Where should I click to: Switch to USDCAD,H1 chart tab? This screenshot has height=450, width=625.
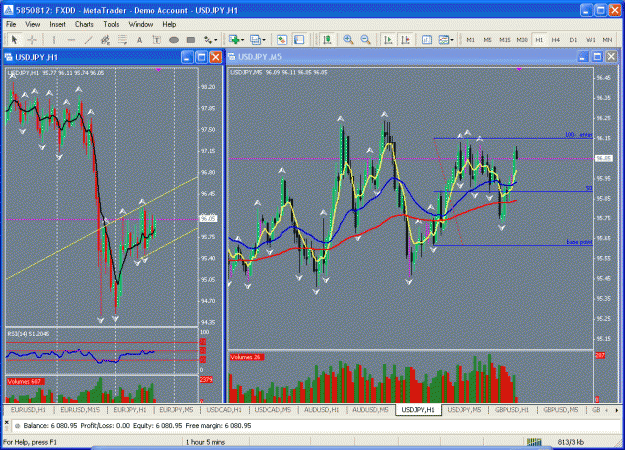coord(224,410)
